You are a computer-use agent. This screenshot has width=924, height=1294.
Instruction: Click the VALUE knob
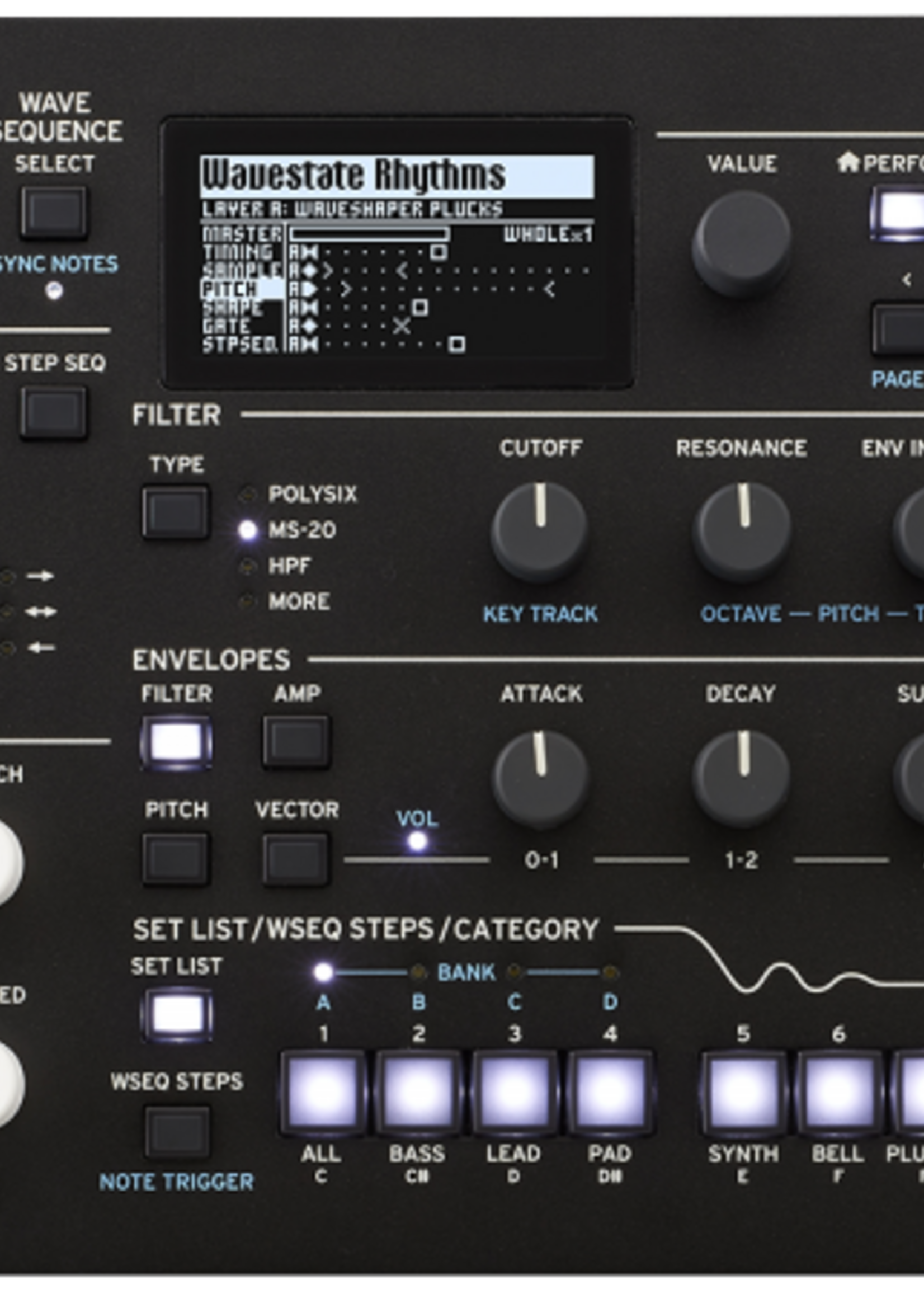tap(741, 243)
